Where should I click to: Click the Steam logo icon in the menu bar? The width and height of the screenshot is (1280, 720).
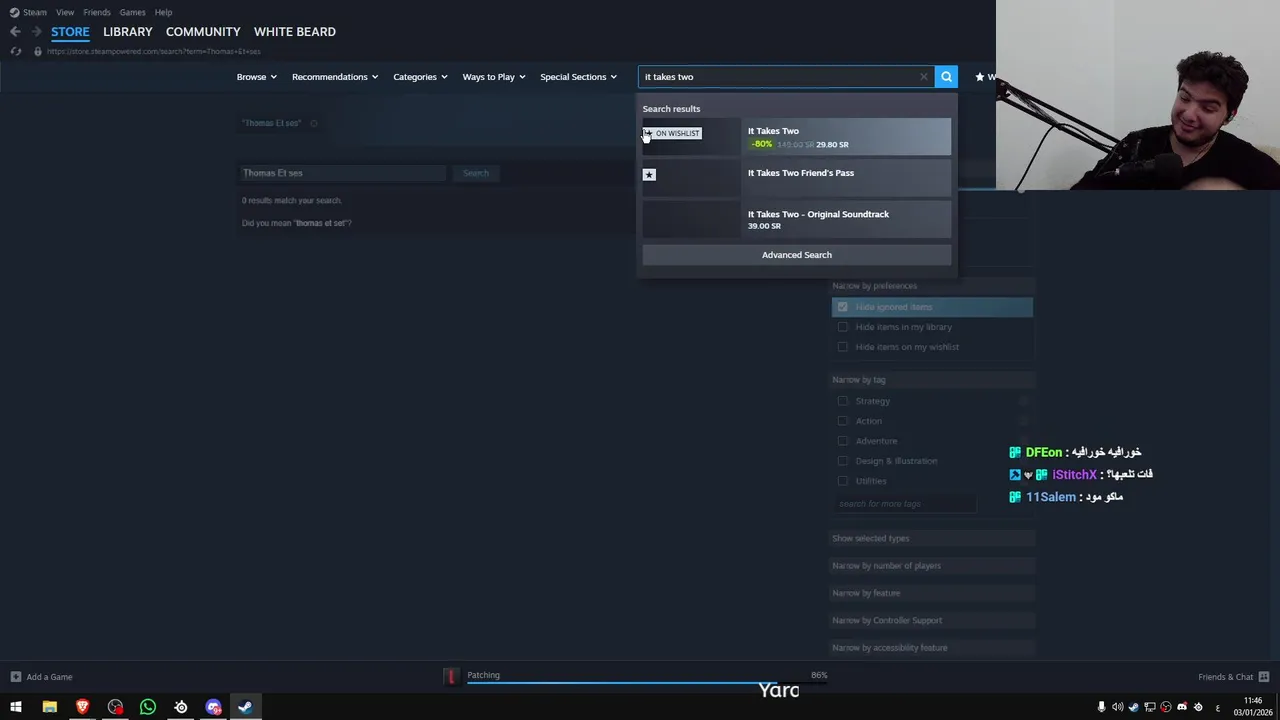click(14, 12)
